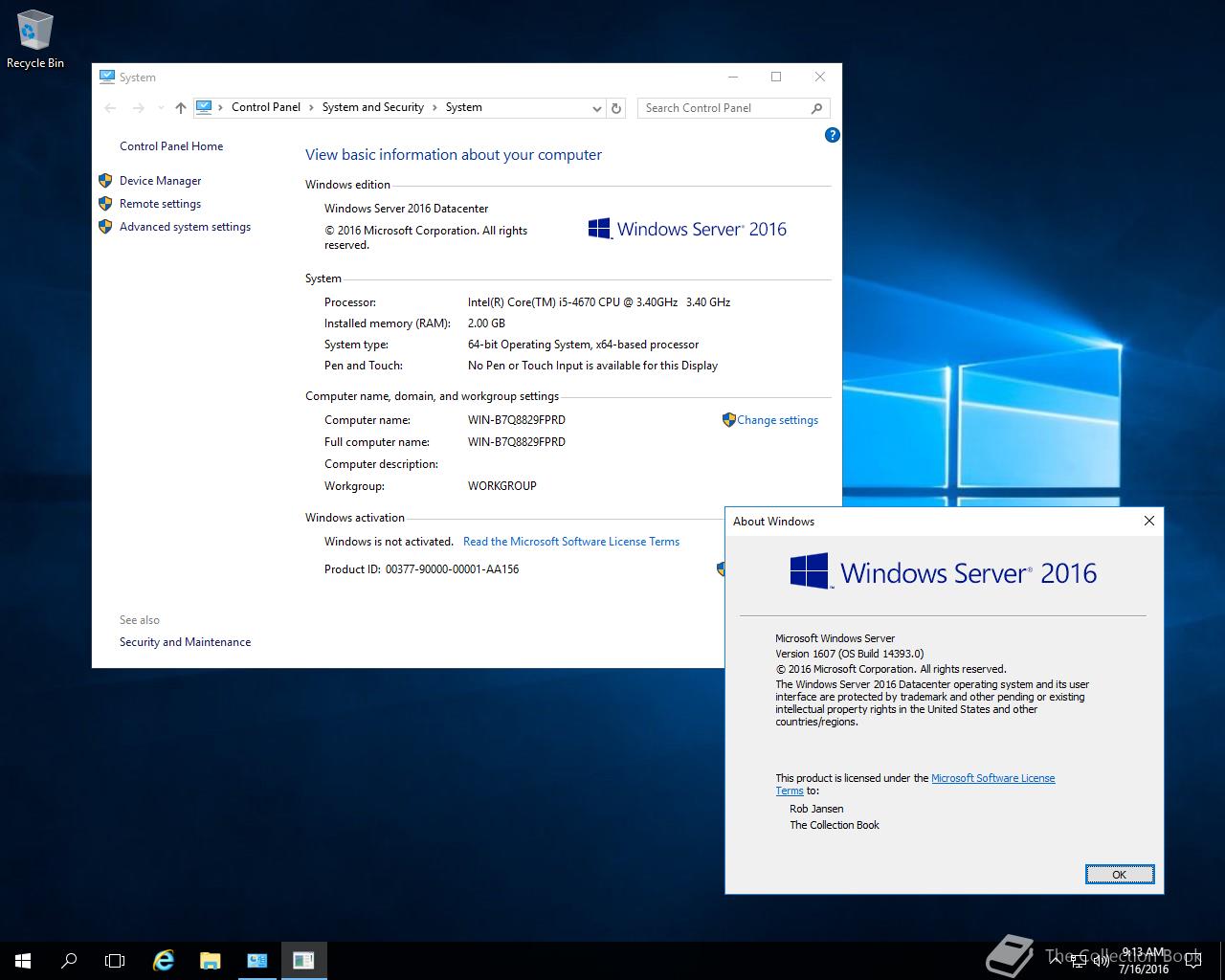Click the 2.00 GB installed memory value
1225x980 pixels.
tap(486, 323)
